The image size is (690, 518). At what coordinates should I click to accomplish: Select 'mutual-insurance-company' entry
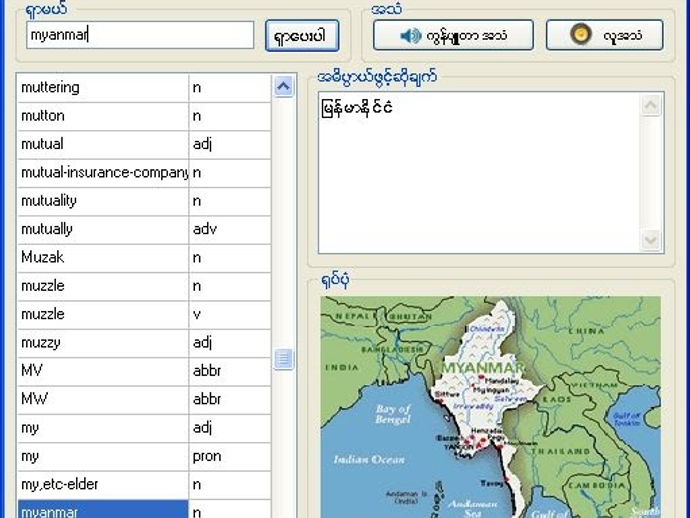click(103, 173)
